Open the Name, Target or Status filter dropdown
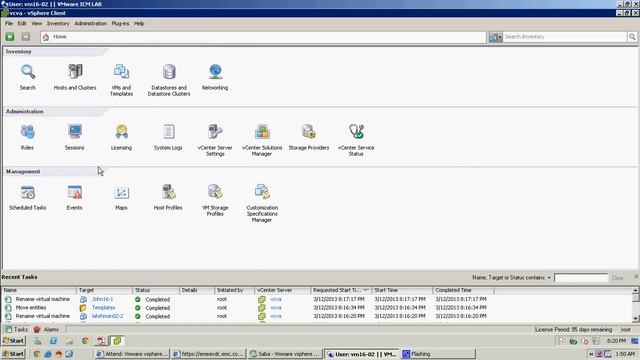 click(x=511, y=278)
